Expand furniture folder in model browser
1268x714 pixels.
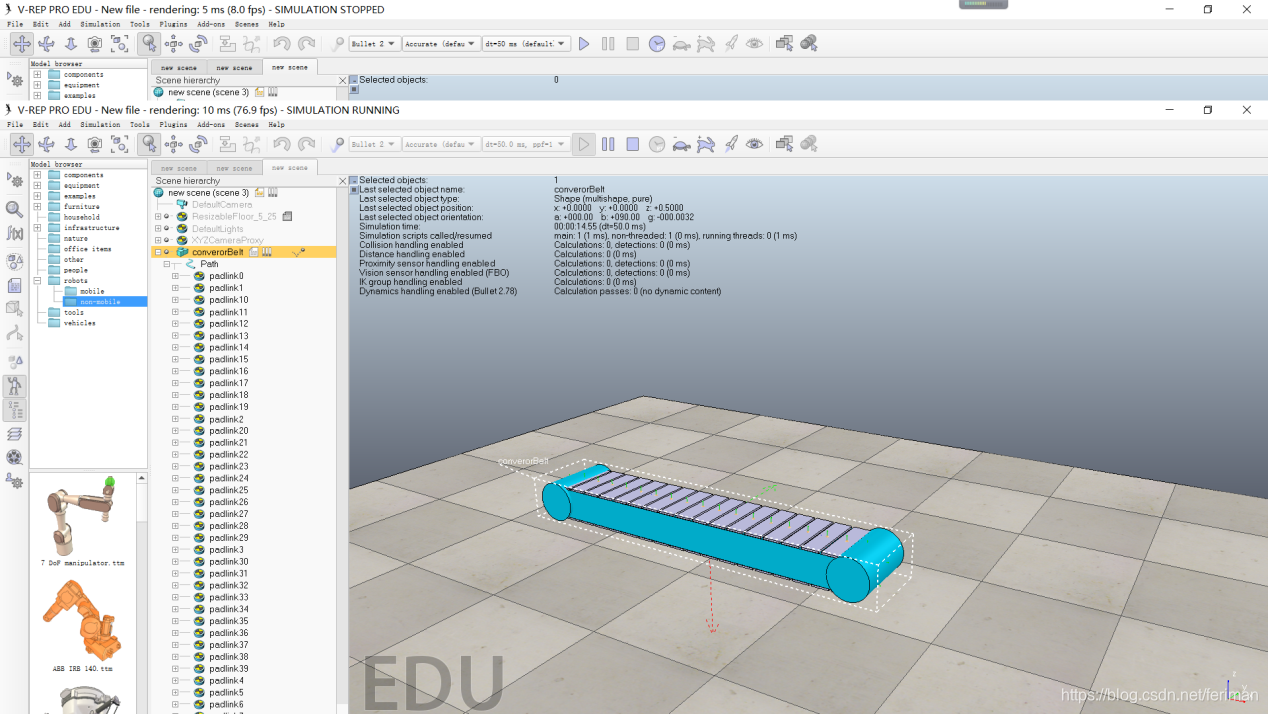pos(37,207)
